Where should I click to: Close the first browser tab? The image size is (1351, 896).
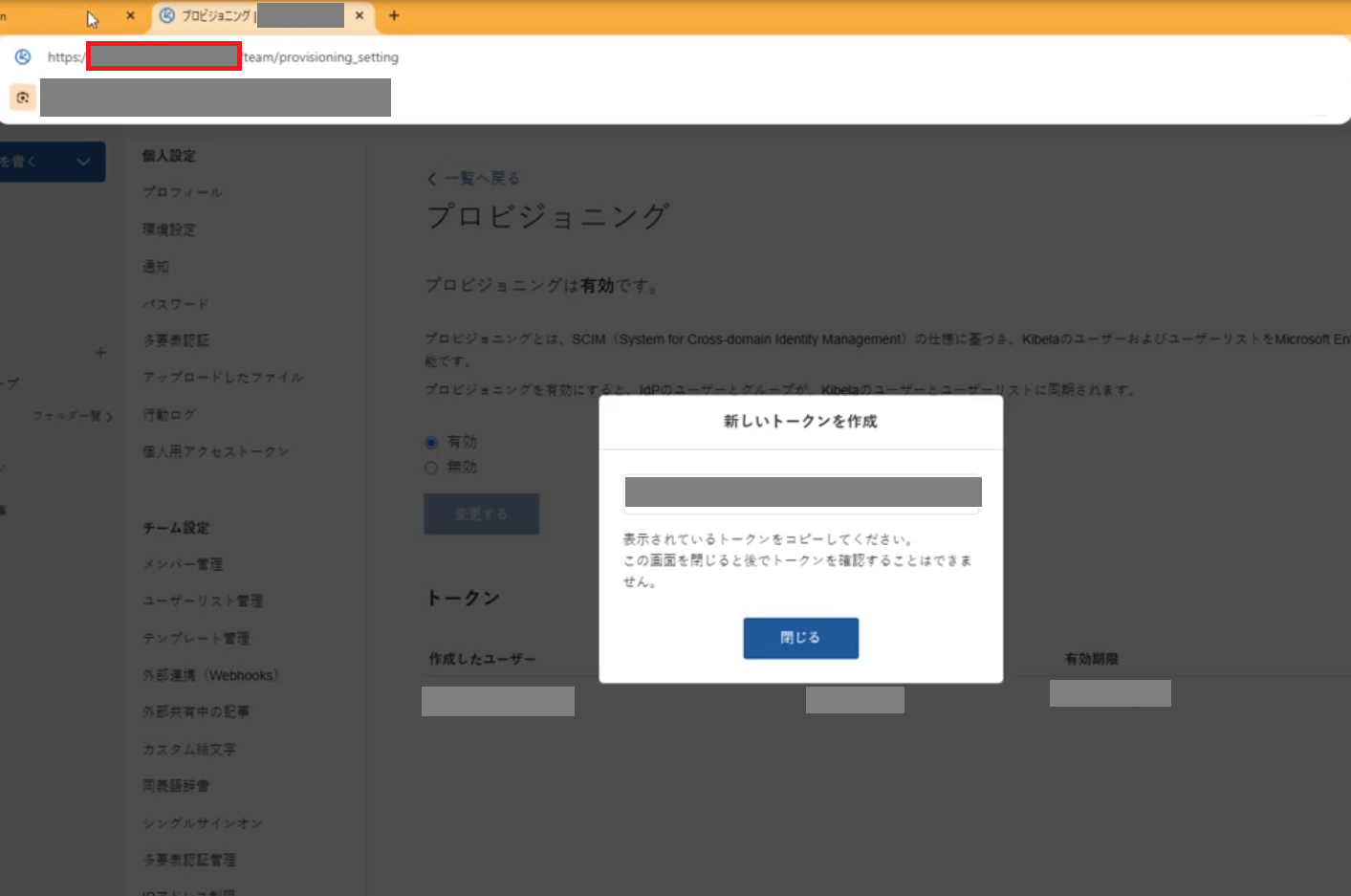pyautogui.click(x=131, y=15)
